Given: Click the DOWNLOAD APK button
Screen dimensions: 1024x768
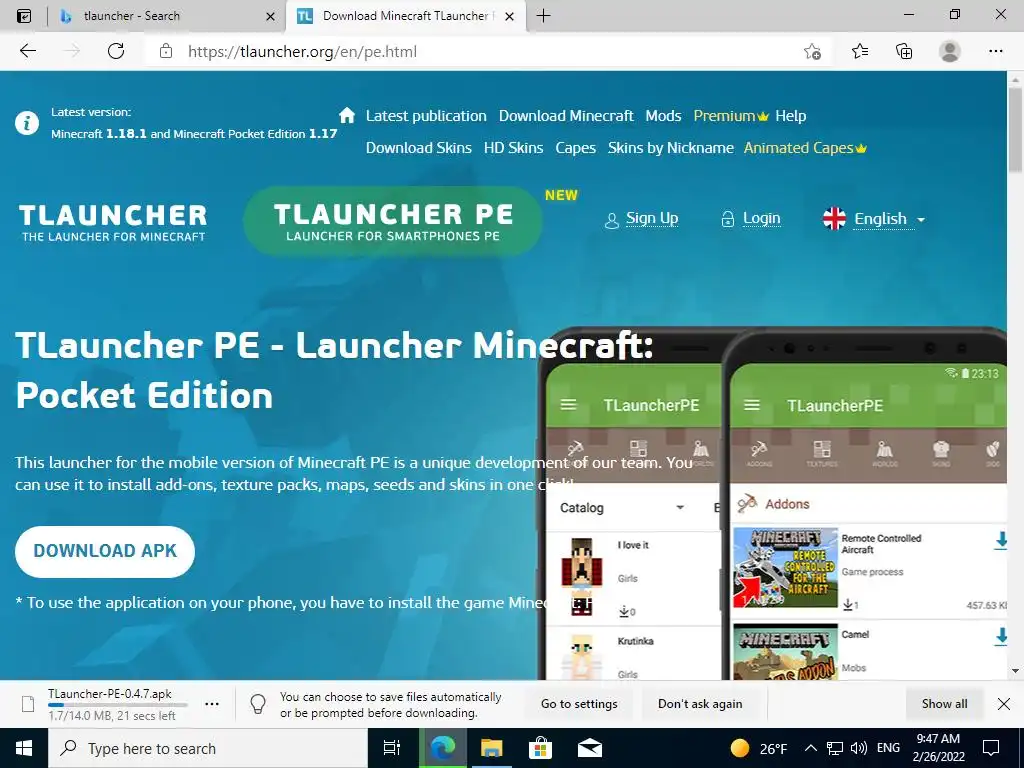Looking at the screenshot, I should (105, 551).
